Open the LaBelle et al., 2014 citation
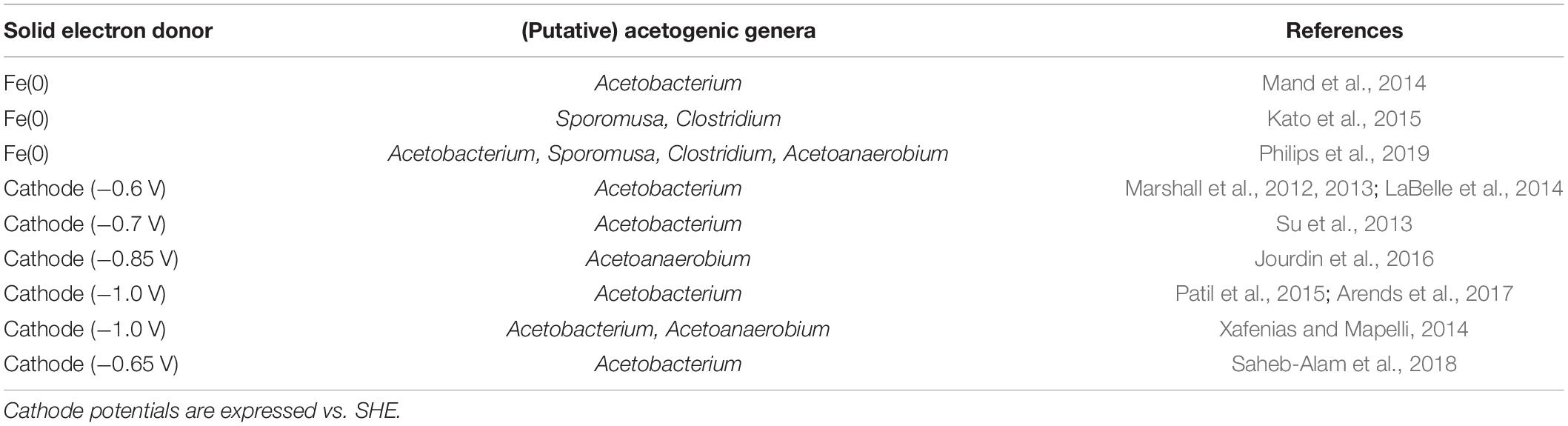Screen dimensions: 1568x426 tap(1473, 188)
